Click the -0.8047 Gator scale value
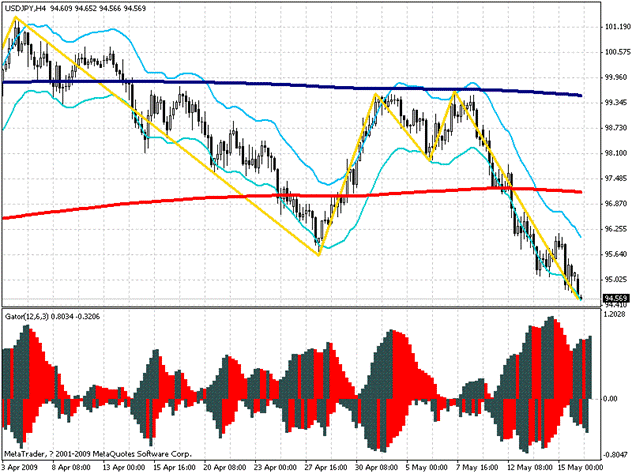The image size is (632, 474). 614,455
